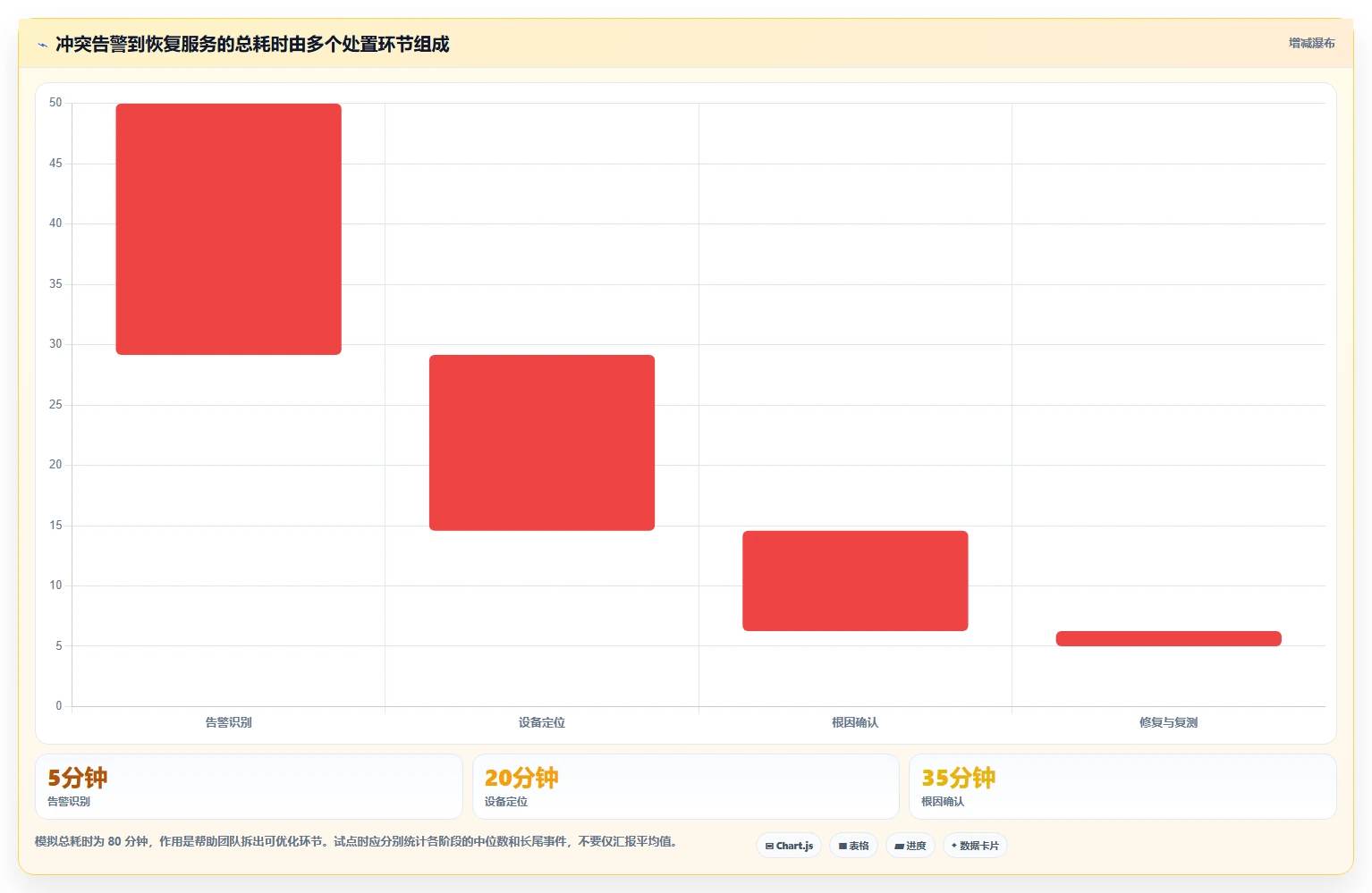Viewport: 1372px width, 893px height.
Task: Click the 数据卡片 tag pill
Action: tap(975, 846)
